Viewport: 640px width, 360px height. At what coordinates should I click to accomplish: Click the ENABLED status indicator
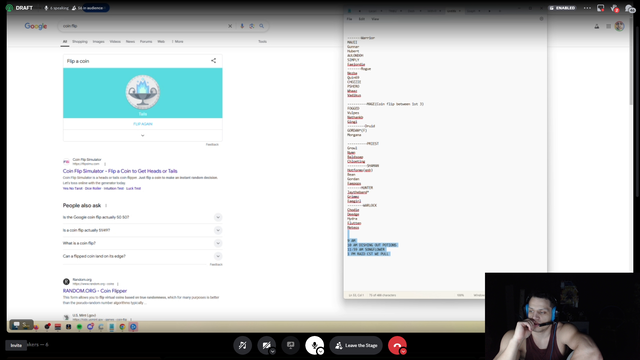click(562, 8)
